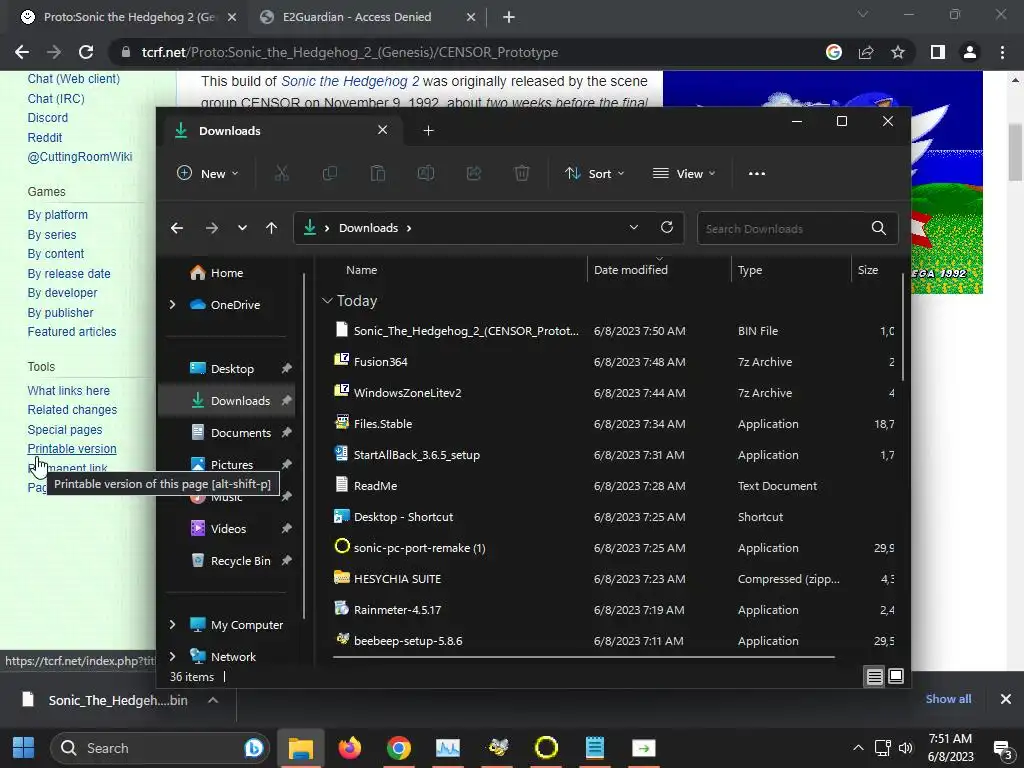Click the By platform link

tap(57, 215)
